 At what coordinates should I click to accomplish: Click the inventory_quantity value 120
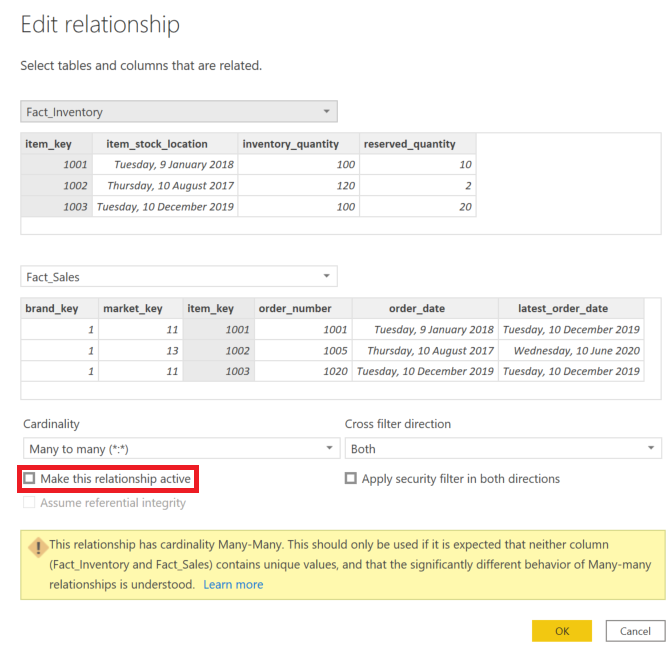point(299,186)
